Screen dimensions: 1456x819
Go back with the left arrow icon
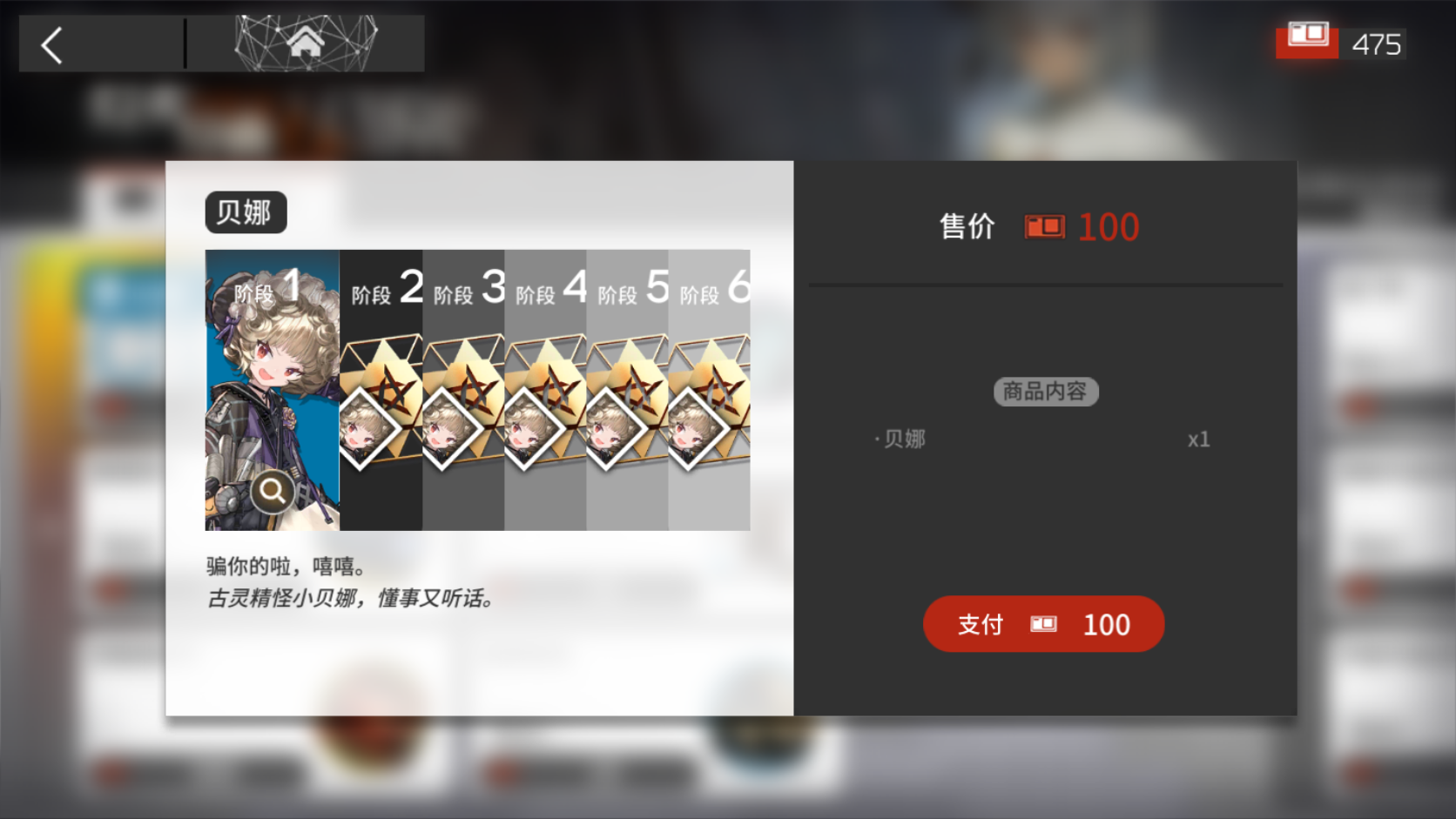(52, 45)
